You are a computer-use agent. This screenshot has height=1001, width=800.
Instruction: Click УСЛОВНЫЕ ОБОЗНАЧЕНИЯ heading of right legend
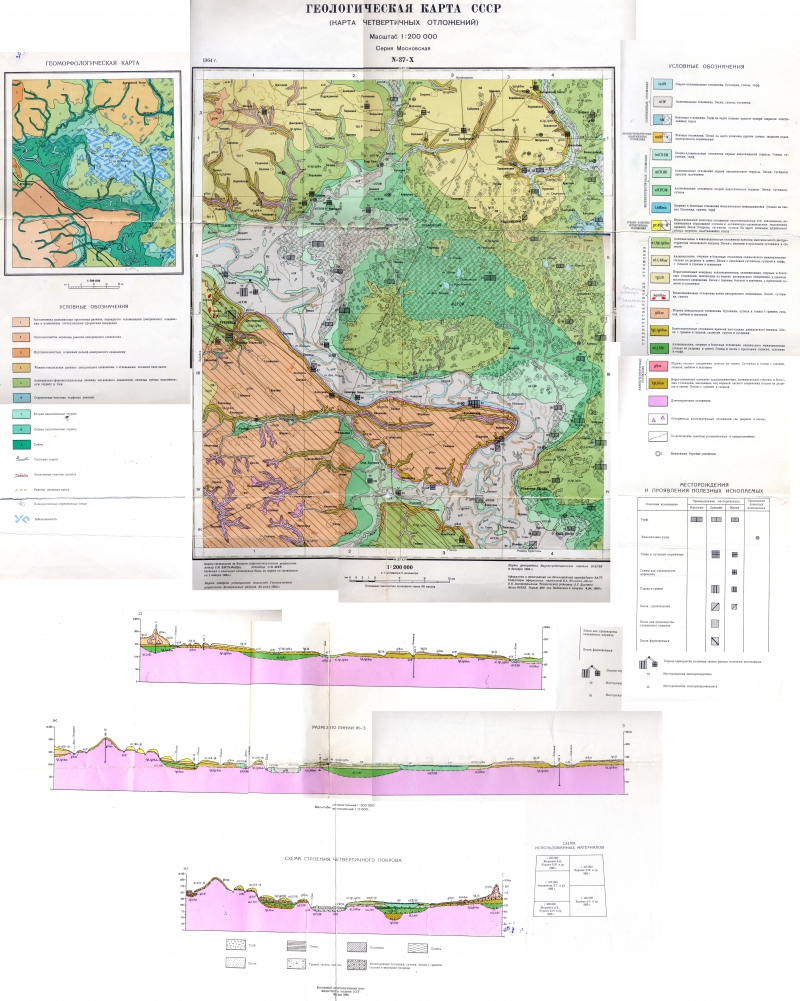coord(706,66)
